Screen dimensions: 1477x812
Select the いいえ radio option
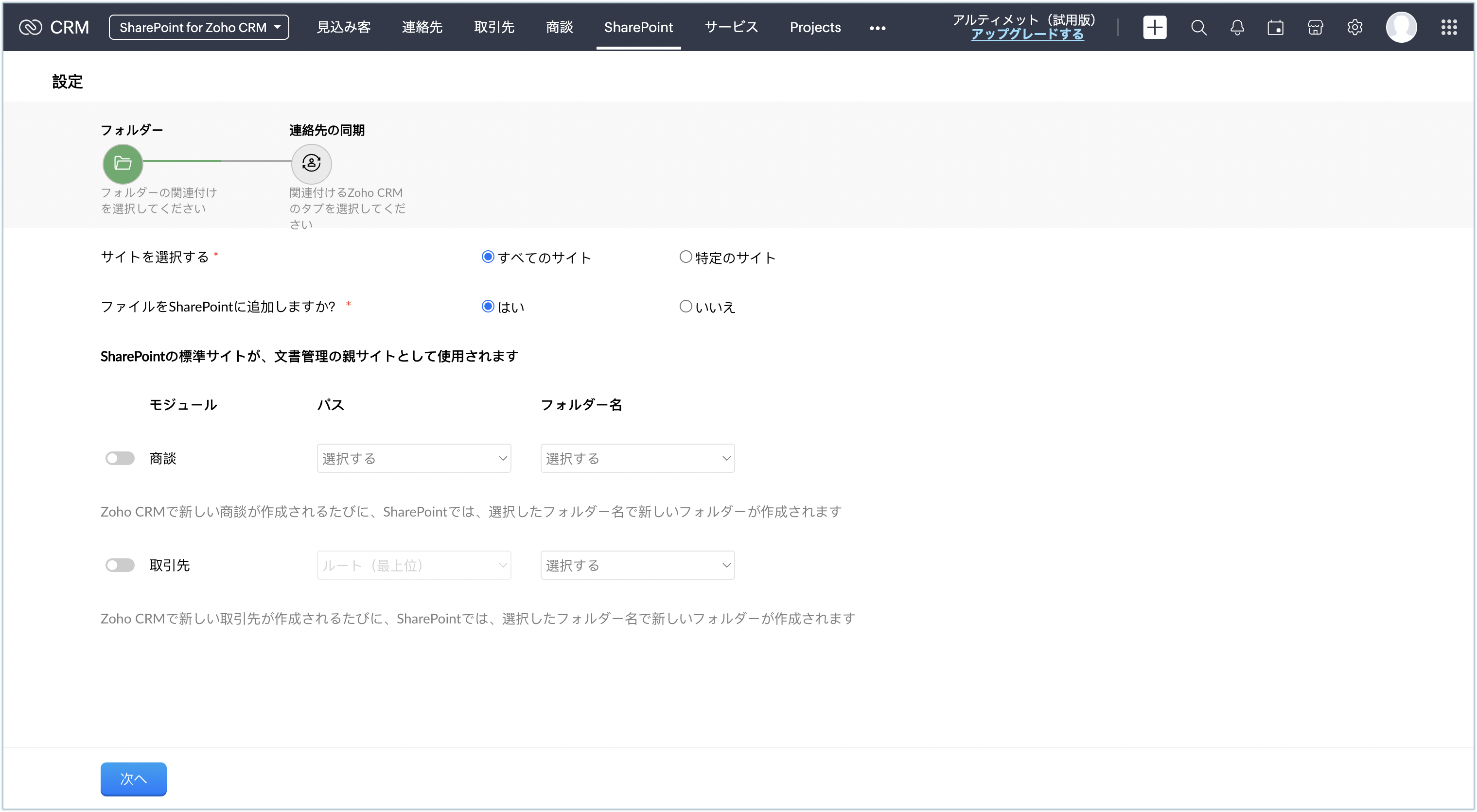(x=686, y=306)
